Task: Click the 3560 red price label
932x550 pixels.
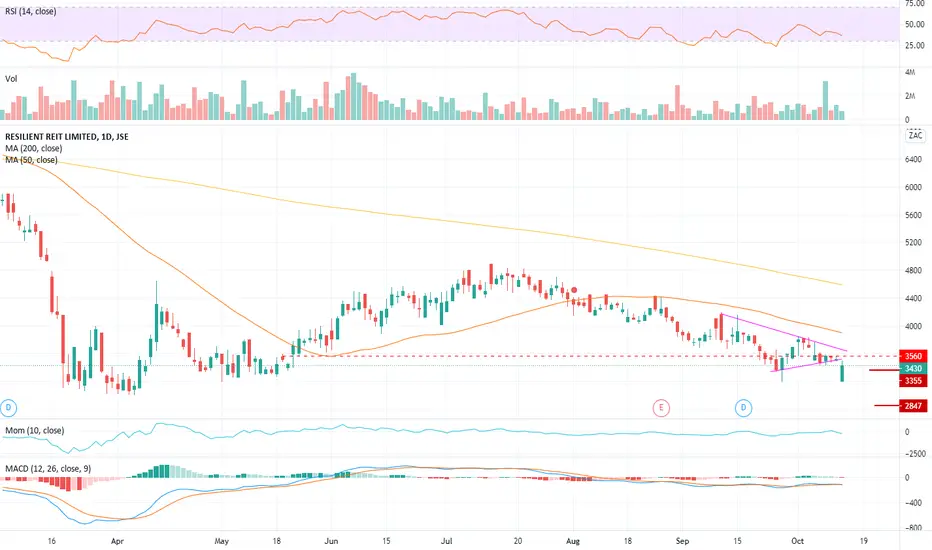Action: click(x=913, y=356)
